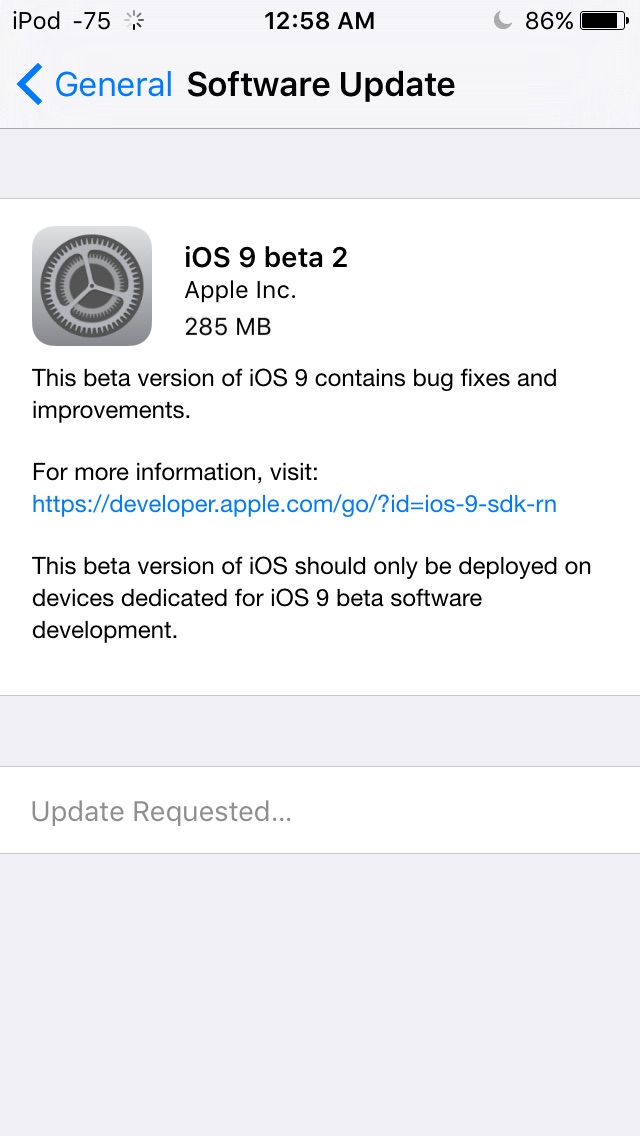Tap the network activity spinner icon

click(x=135, y=21)
